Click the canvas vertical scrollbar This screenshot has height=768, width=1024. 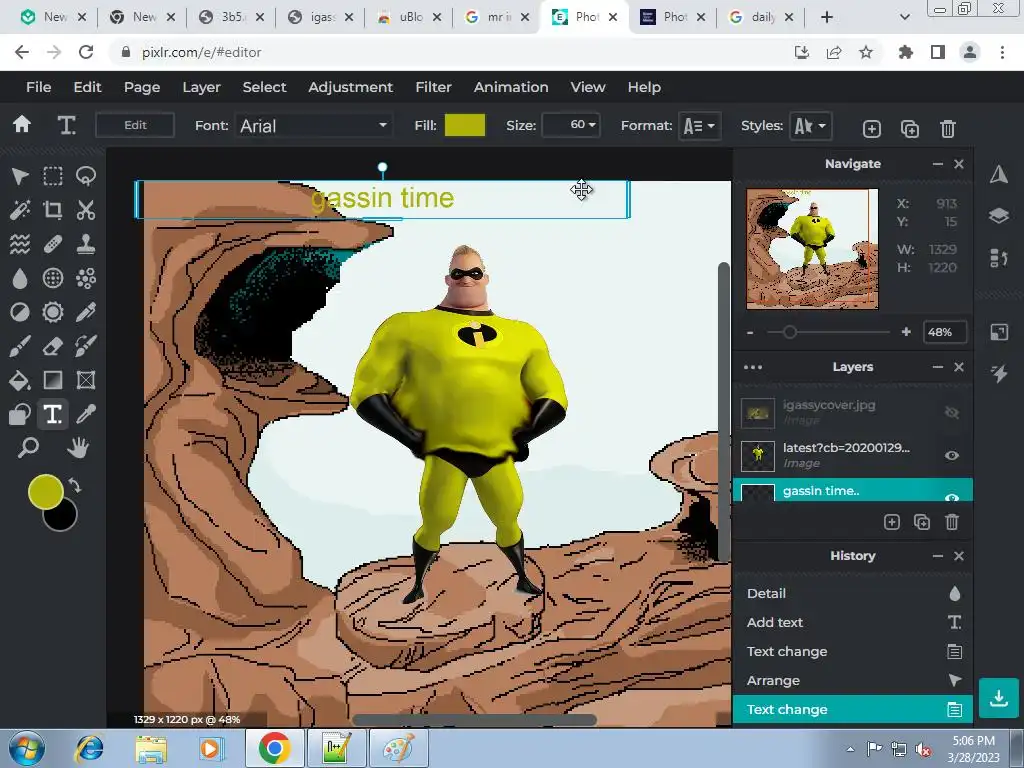point(723,411)
